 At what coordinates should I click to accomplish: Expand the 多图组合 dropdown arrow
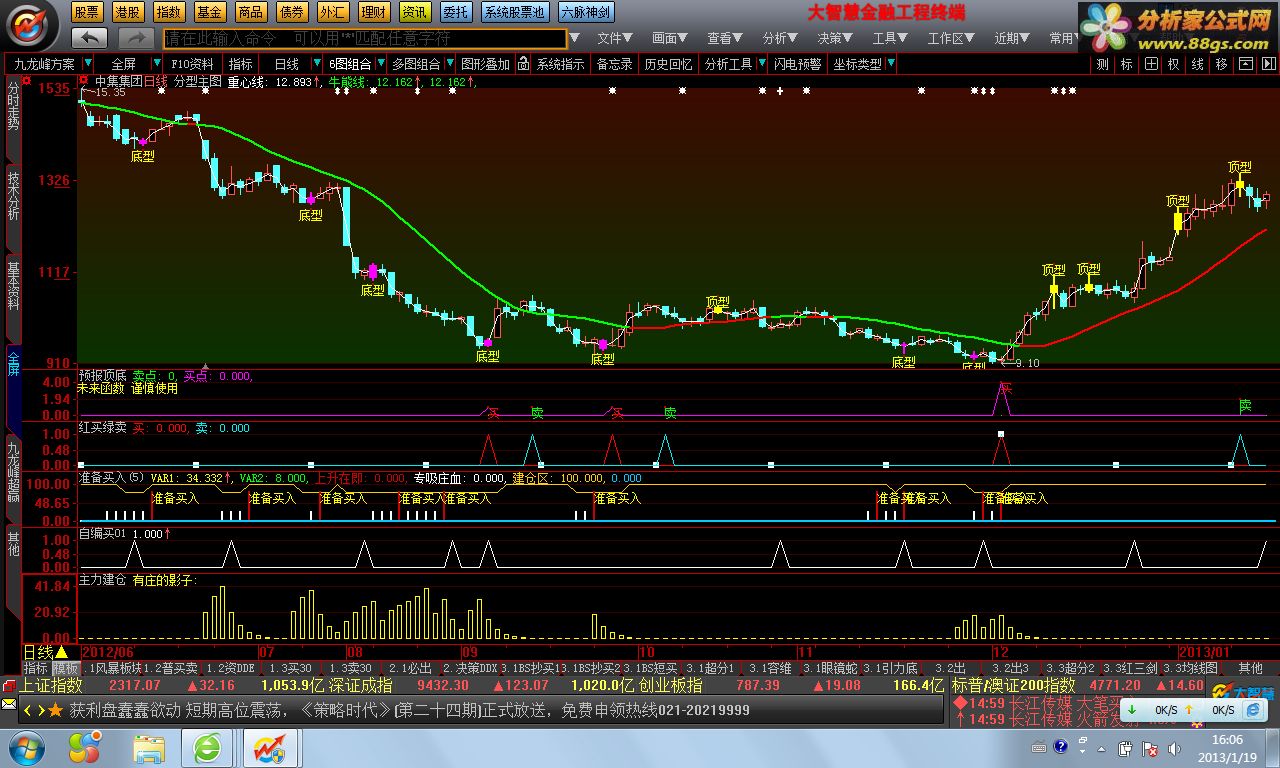coord(448,64)
